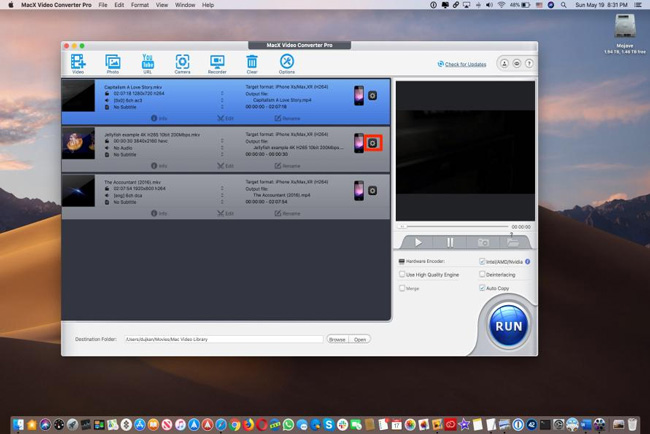Open the Edit menu in the menu bar

point(119,5)
